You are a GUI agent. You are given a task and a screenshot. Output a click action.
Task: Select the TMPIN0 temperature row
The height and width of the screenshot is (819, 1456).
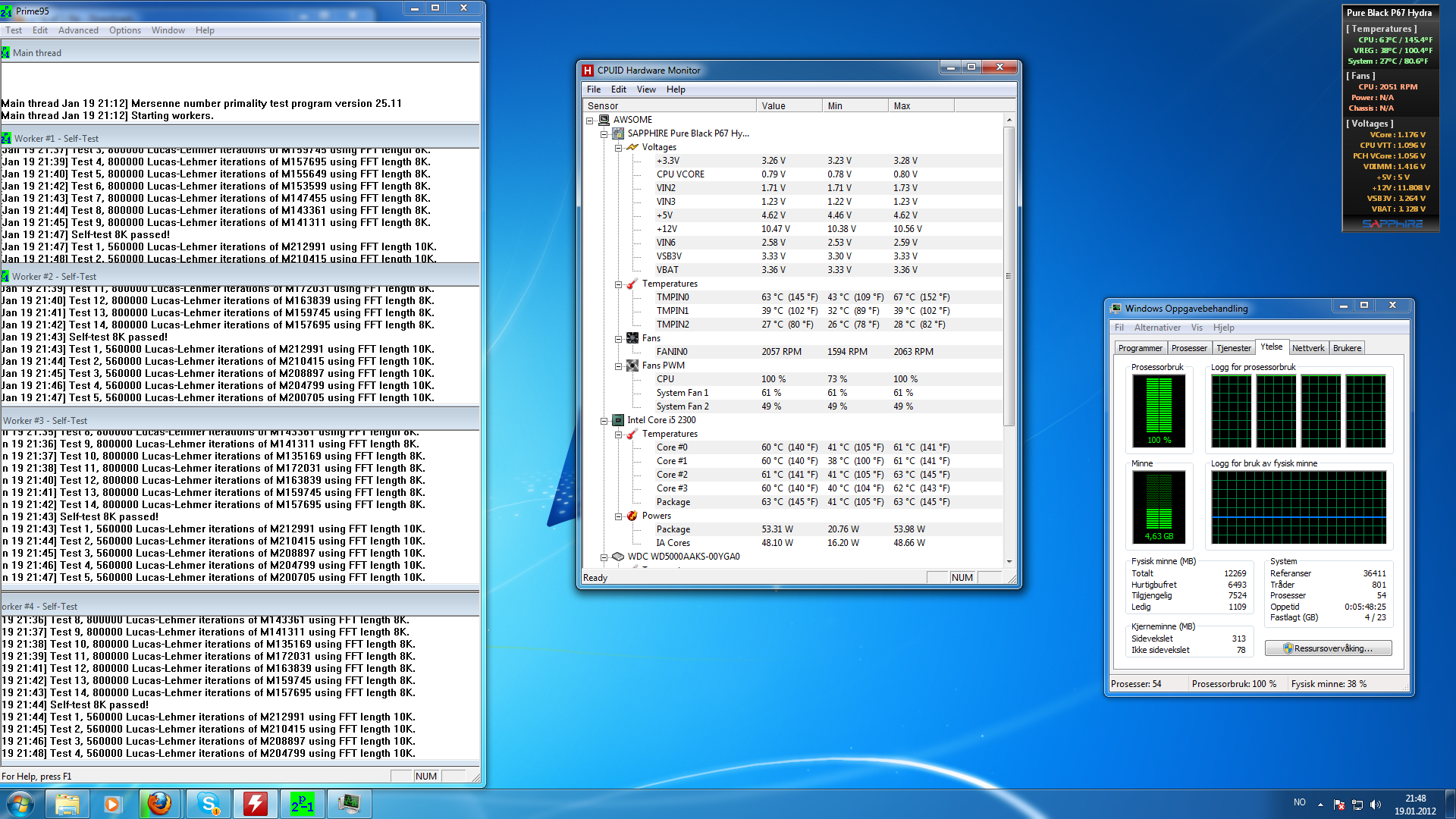pyautogui.click(x=792, y=297)
